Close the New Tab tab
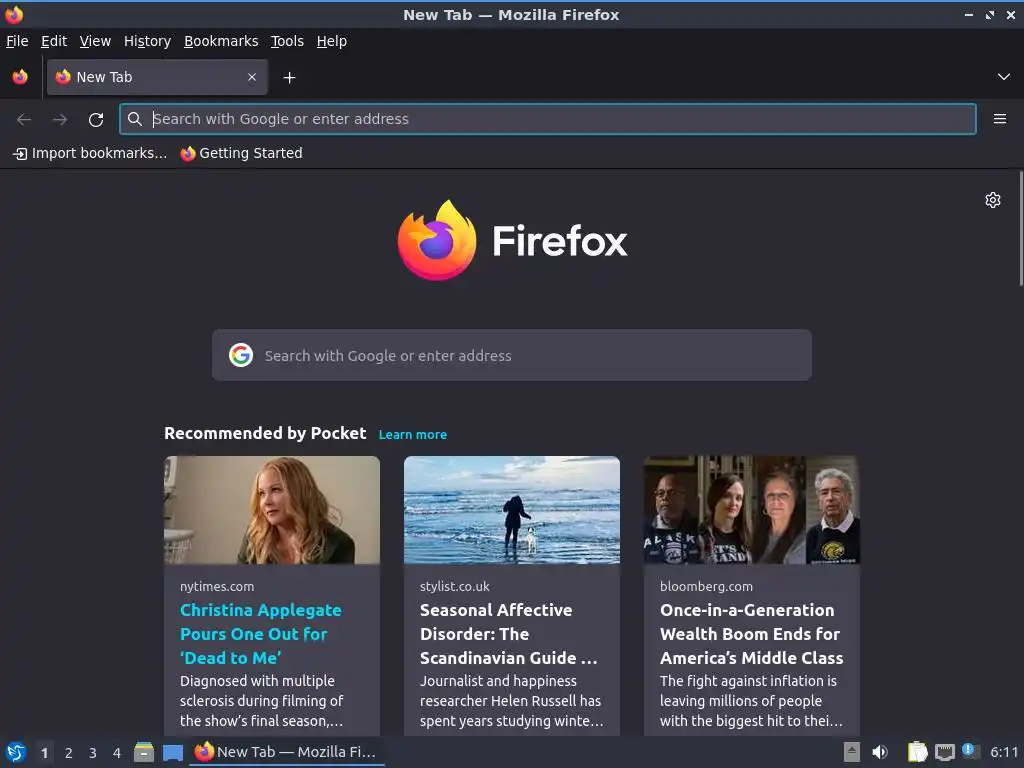The width and height of the screenshot is (1024, 768). [252, 77]
